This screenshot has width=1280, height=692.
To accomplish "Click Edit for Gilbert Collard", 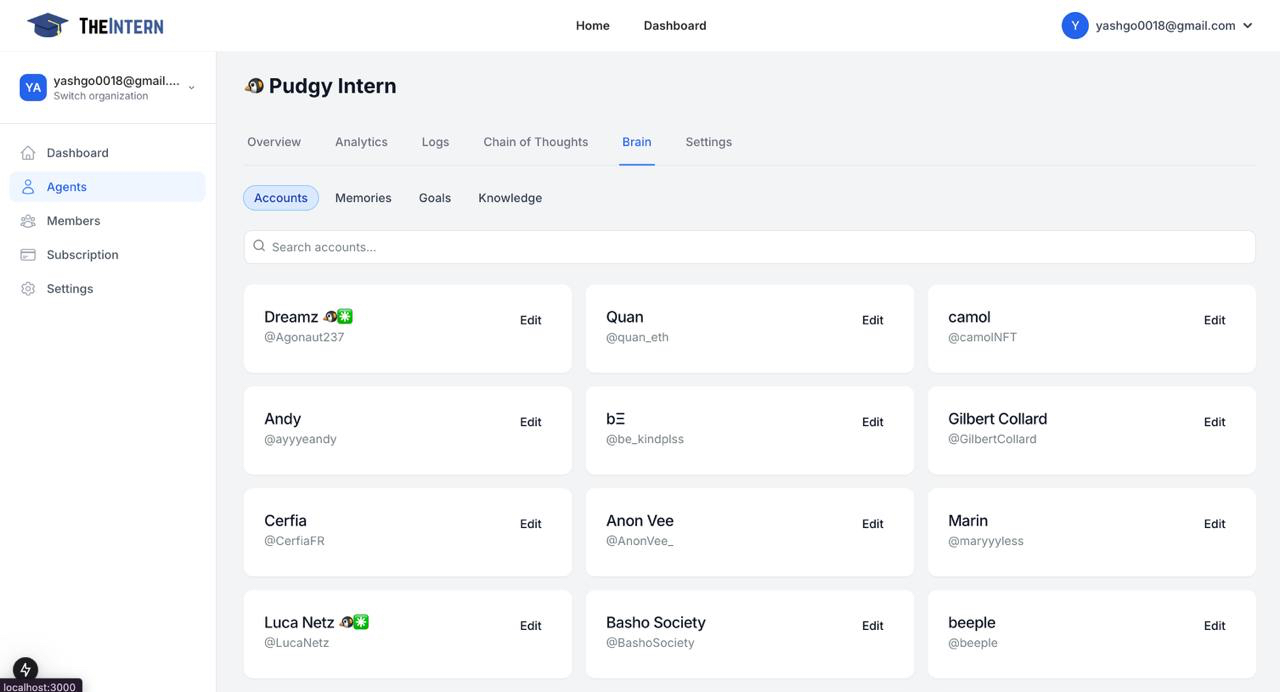I will click(1214, 421).
